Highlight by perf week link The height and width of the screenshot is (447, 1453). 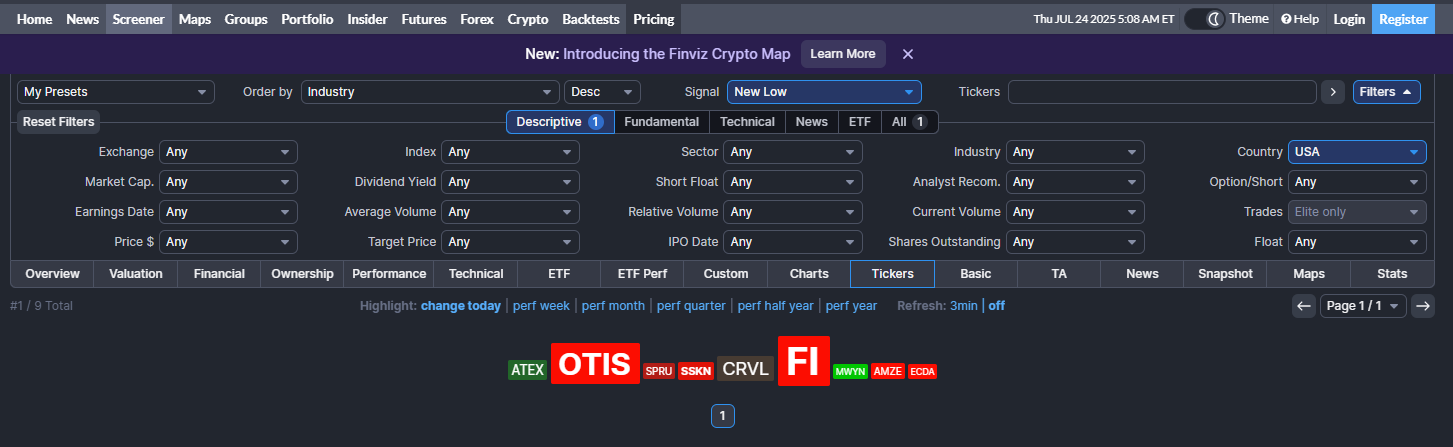pos(541,306)
